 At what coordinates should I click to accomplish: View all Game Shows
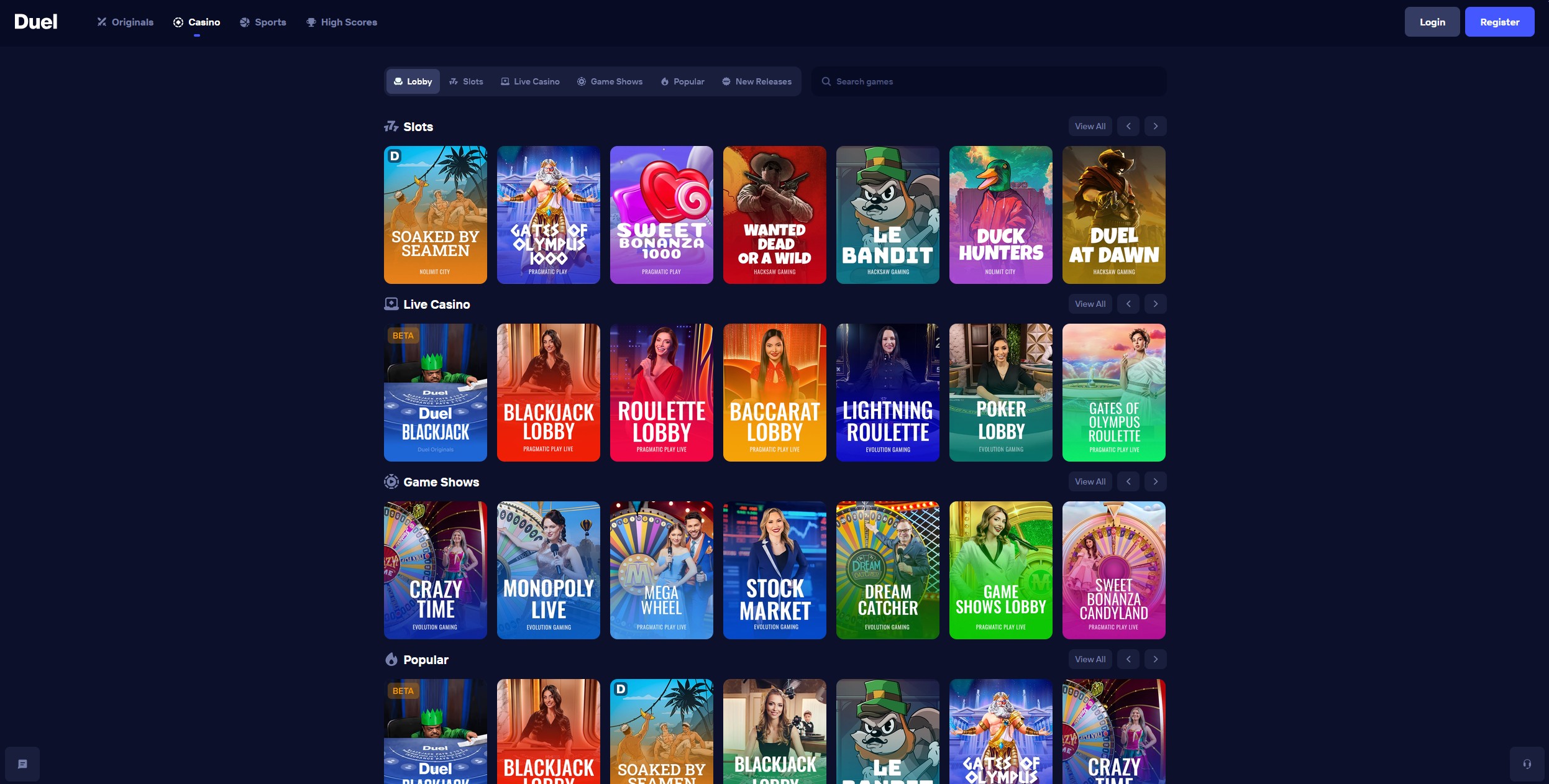[x=1090, y=481]
